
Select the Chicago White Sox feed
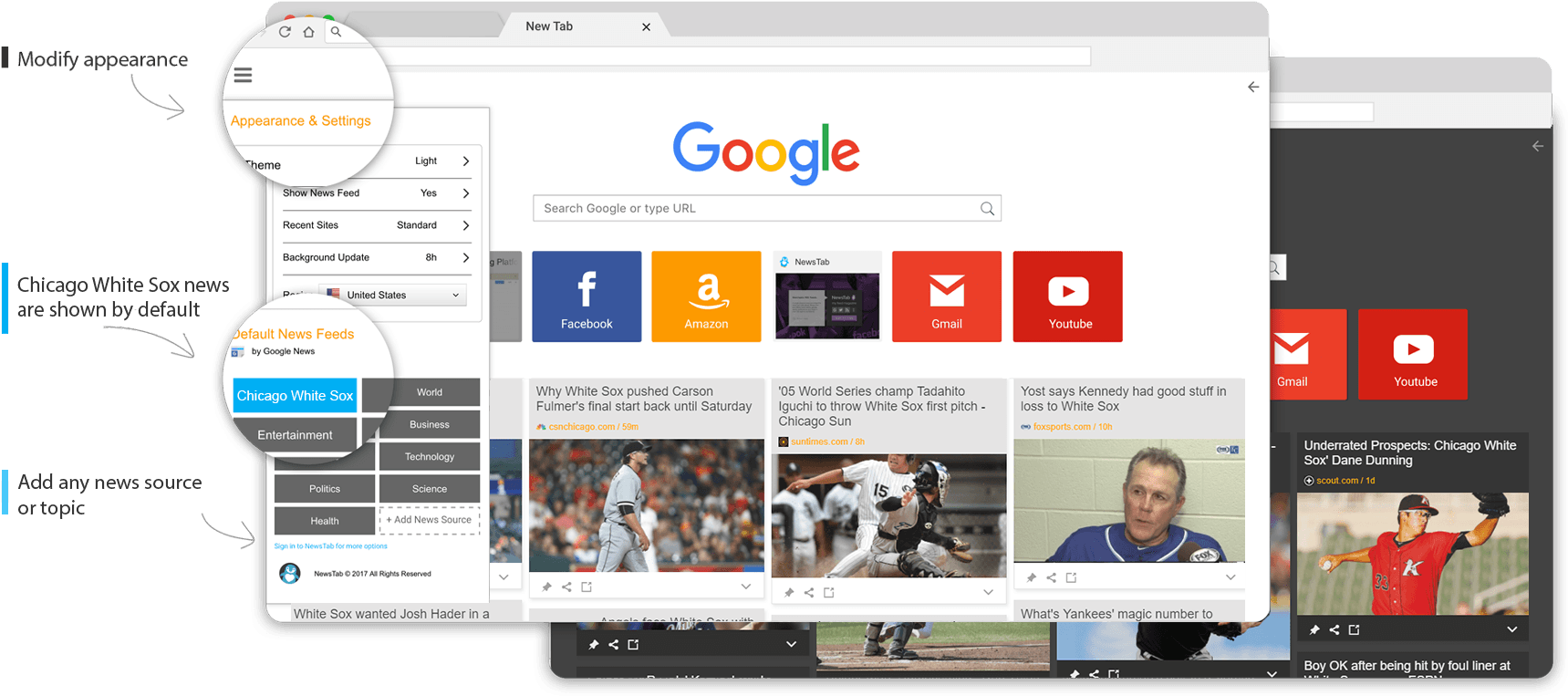click(295, 396)
